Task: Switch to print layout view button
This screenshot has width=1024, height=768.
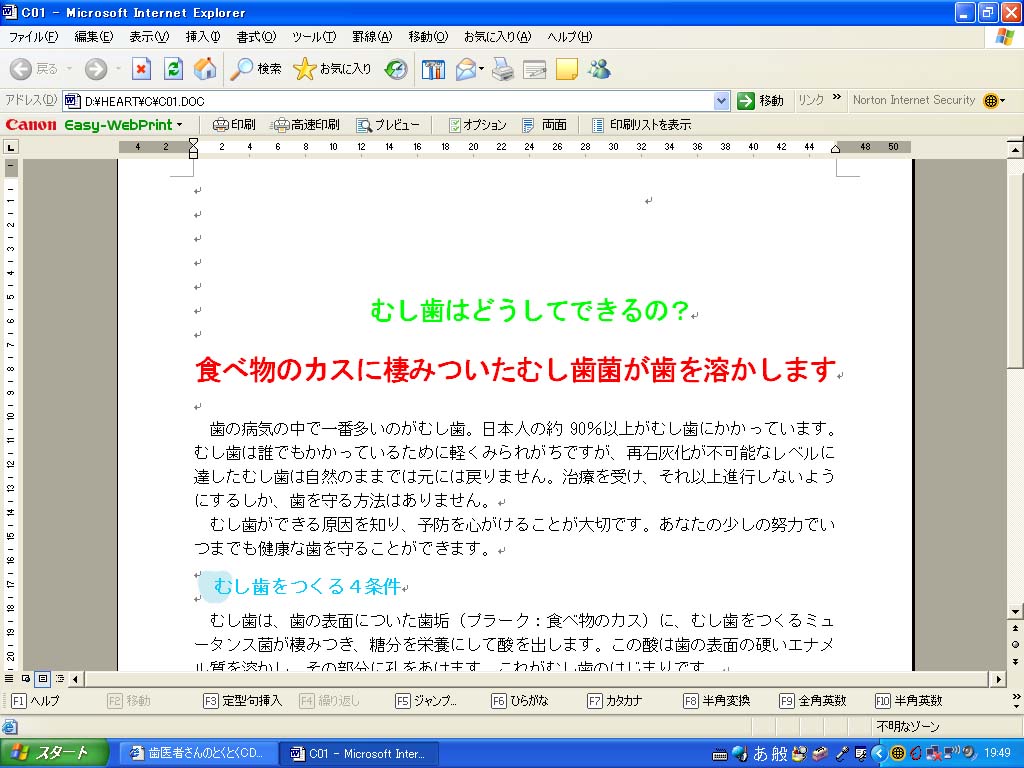Action: click(43, 679)
